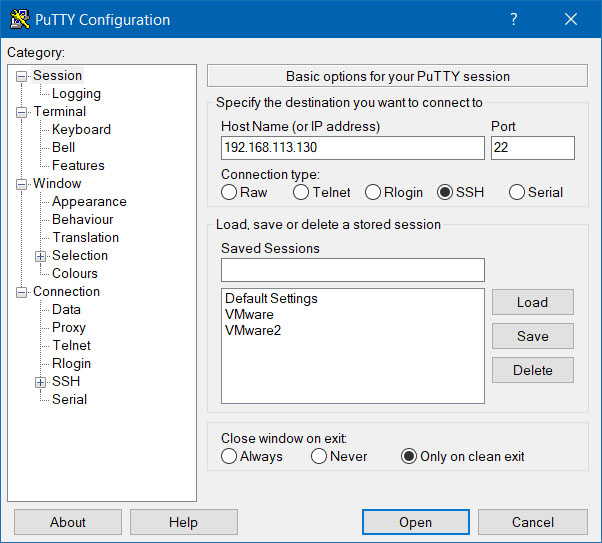Collapse the Terminal category node
The image size is (602, 543).
[22, 112]
